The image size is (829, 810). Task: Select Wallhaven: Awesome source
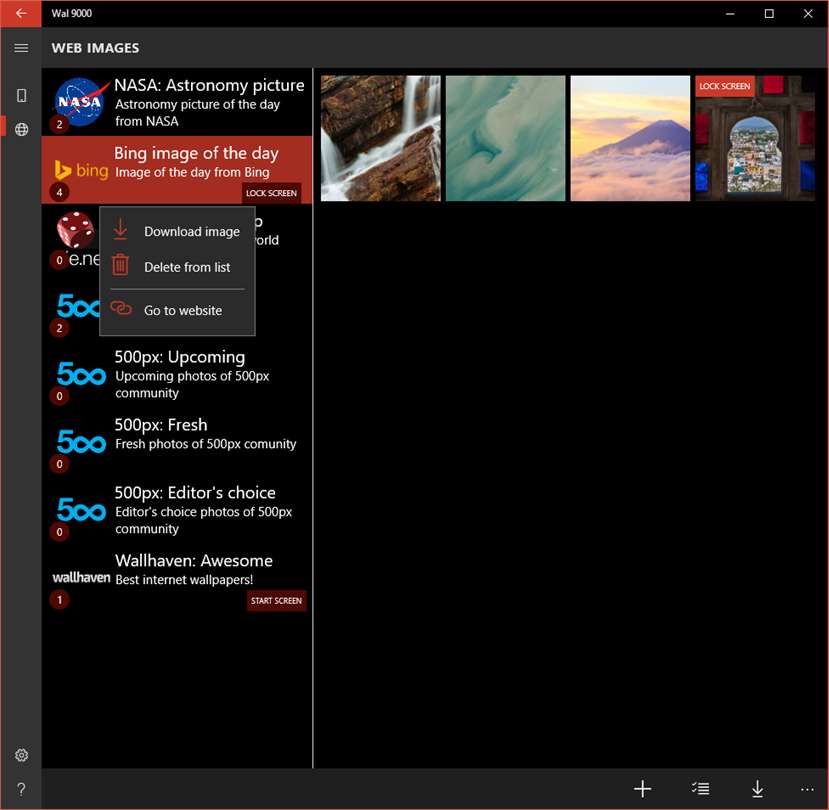pyautogui.click(x=177, y=578)
